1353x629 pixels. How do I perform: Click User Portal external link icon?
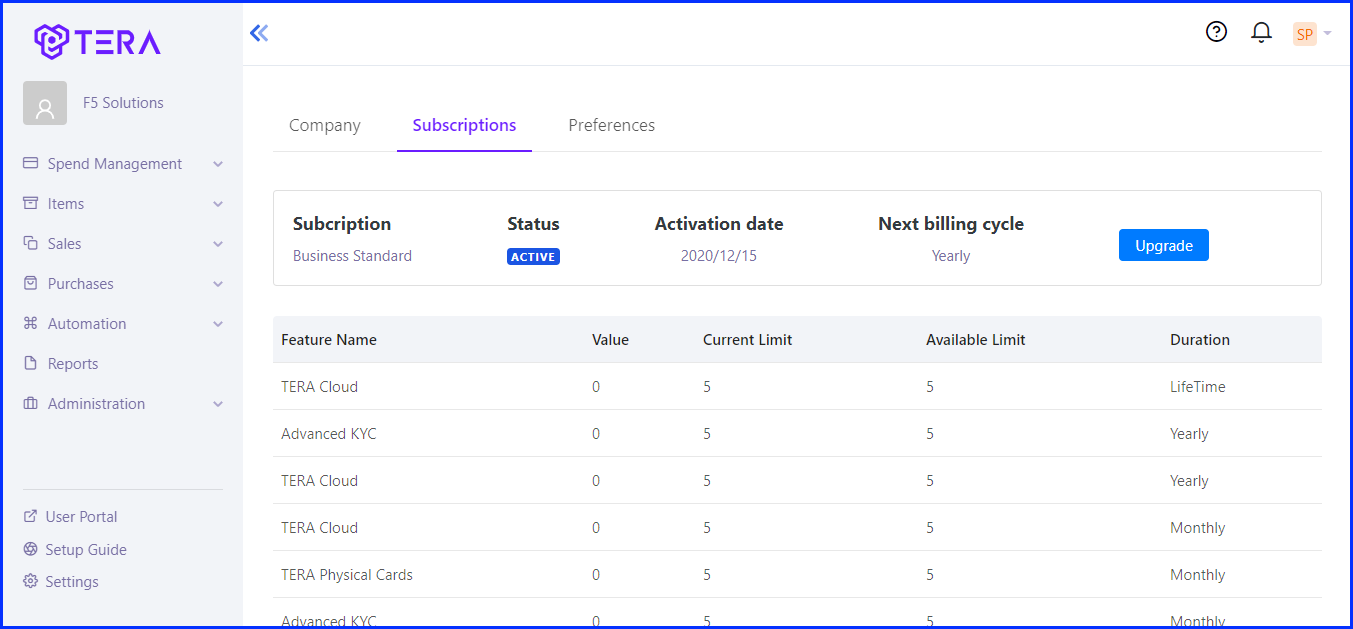(x=30, y=516)
